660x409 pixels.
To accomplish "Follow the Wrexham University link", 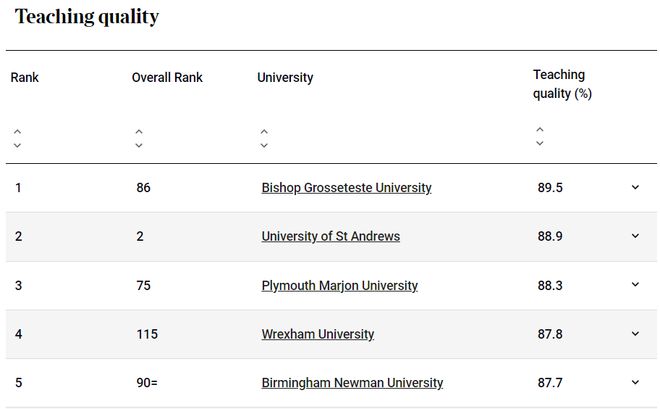I will (318, 334).
